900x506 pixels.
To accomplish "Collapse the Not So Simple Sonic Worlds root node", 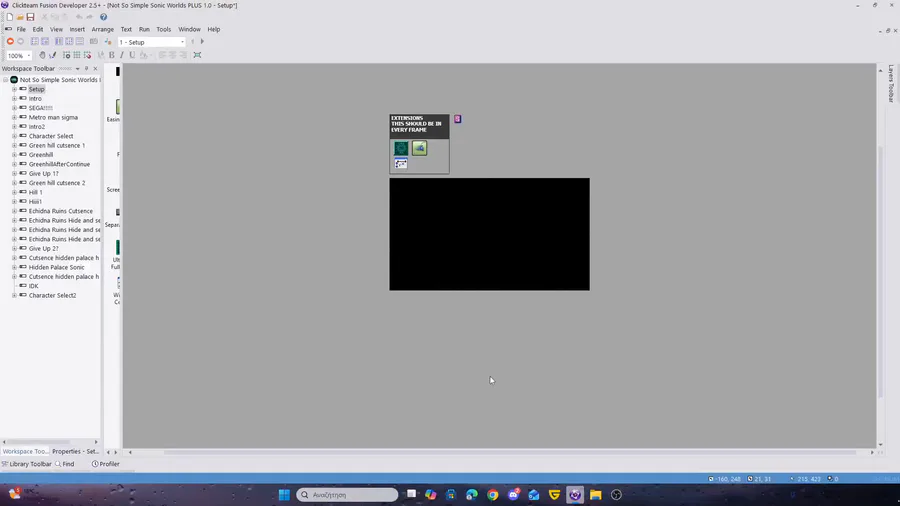I will 6,80.
